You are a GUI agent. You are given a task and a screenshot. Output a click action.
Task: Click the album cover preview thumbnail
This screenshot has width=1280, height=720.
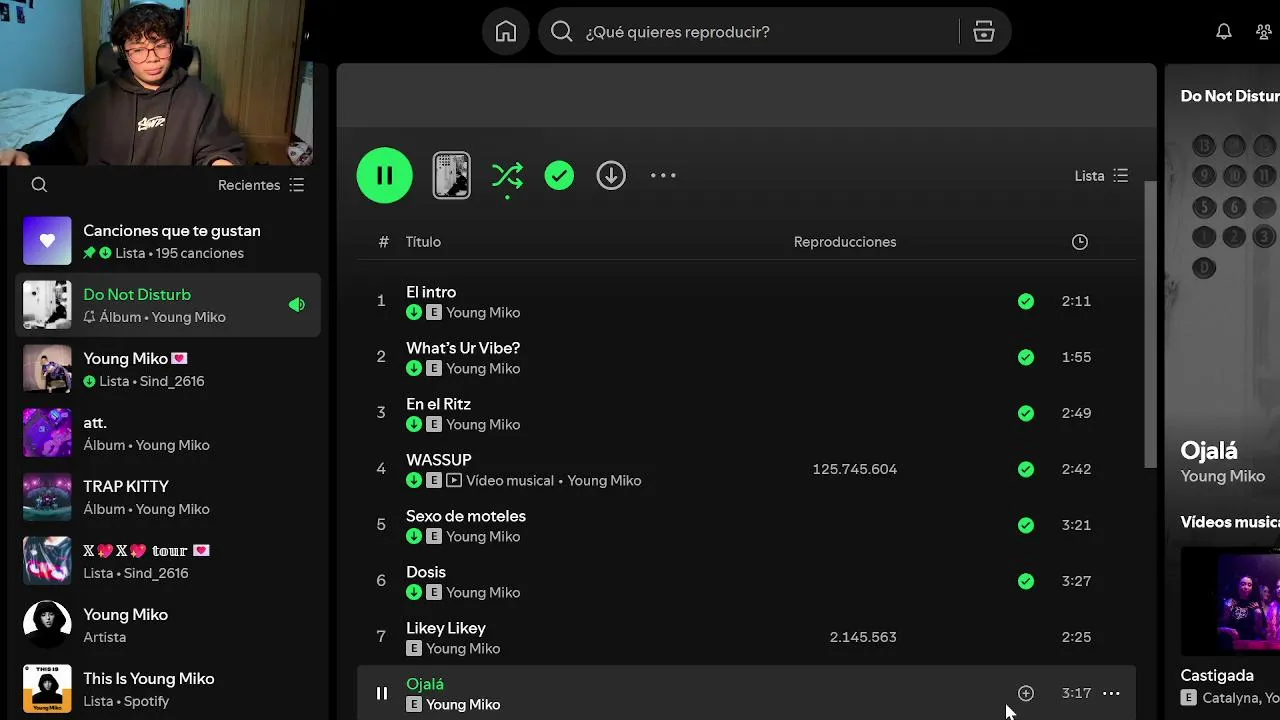pyautogui.click(x=451, y=175)
